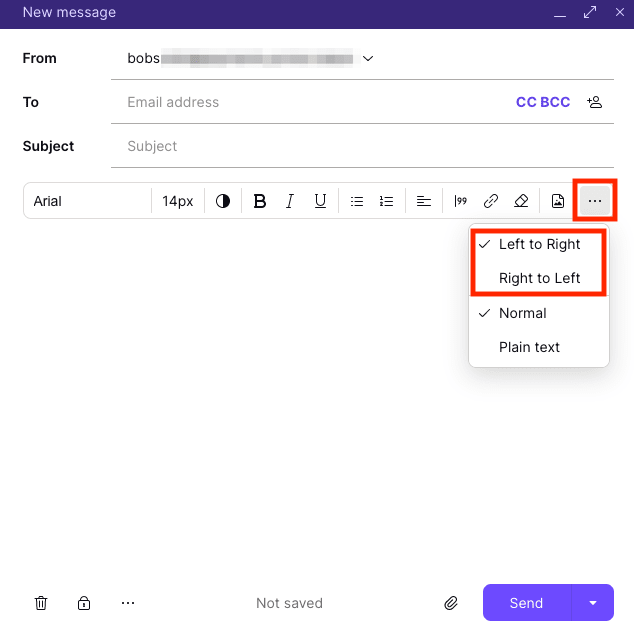Insert an unordered bullet list
Screen dimensions: 634x633
point(357,201)
